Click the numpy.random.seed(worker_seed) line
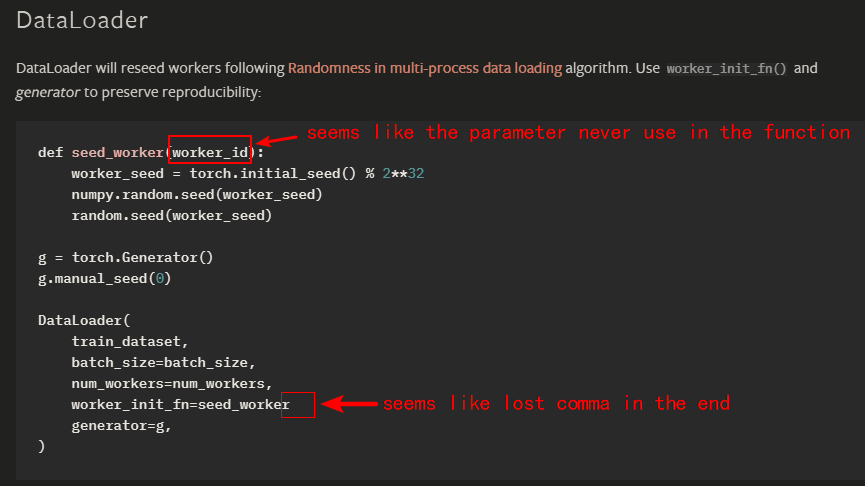The height and width of the screenshot is (486, 865). (x=196, y=195)
